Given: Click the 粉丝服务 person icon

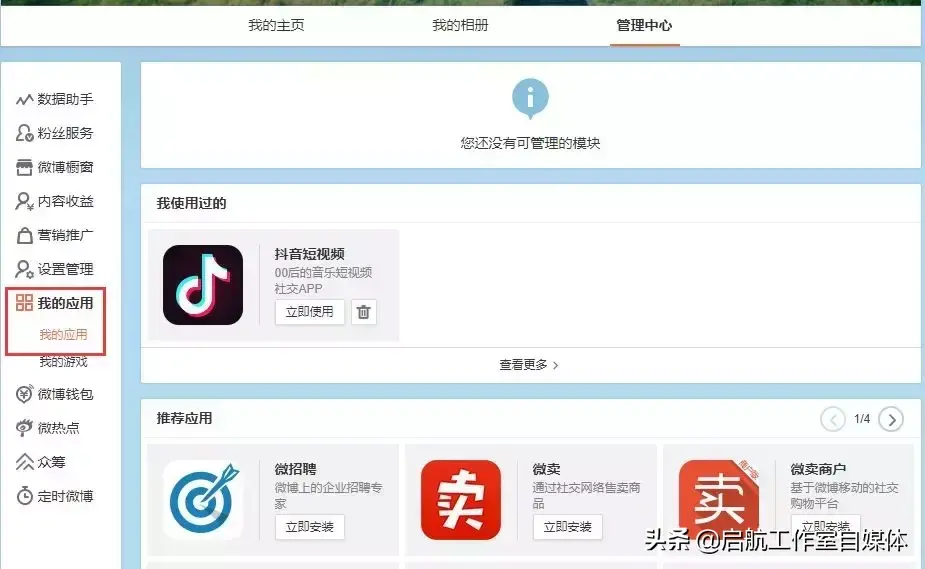Looking at the screenshot, I should 24,133.
